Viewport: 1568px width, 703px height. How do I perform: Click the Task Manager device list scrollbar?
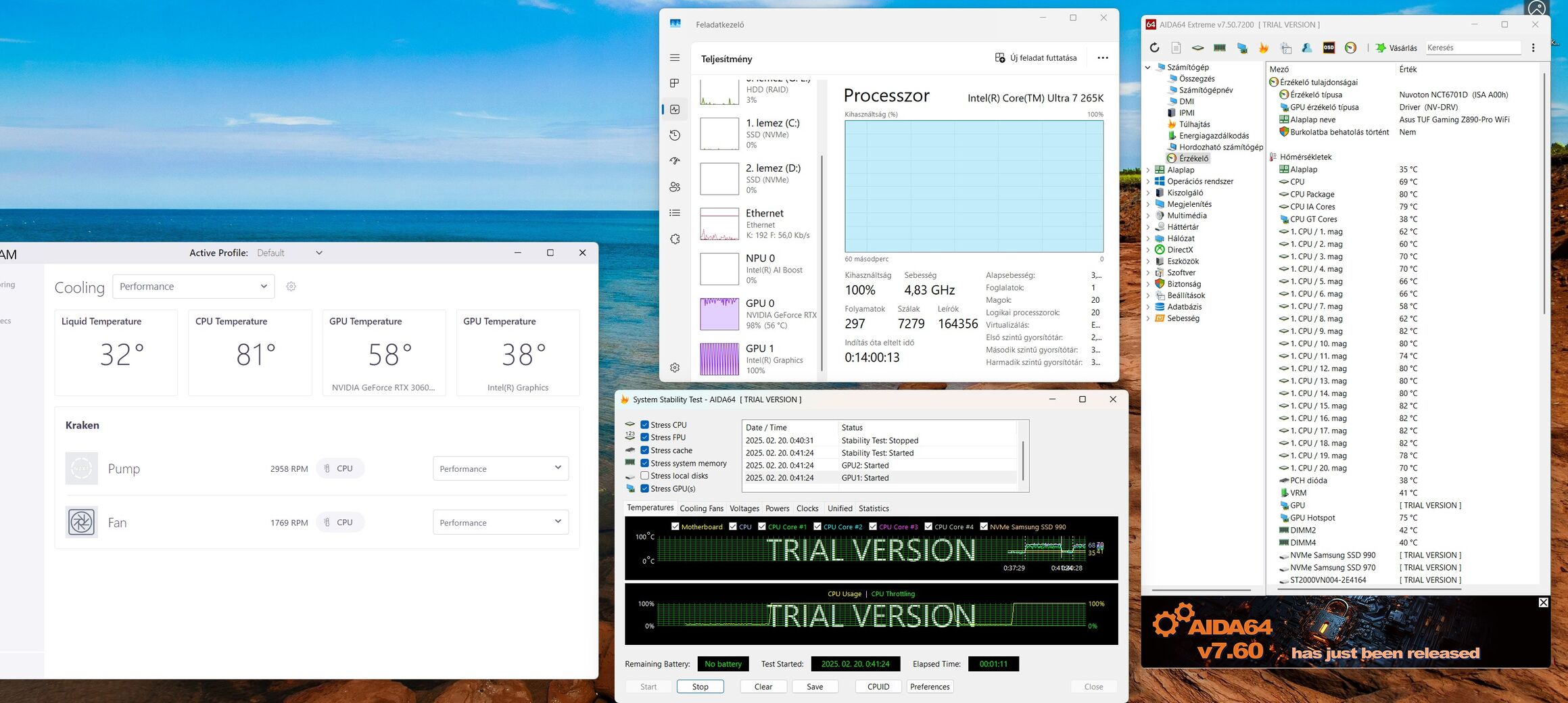[x=822, y=264]
